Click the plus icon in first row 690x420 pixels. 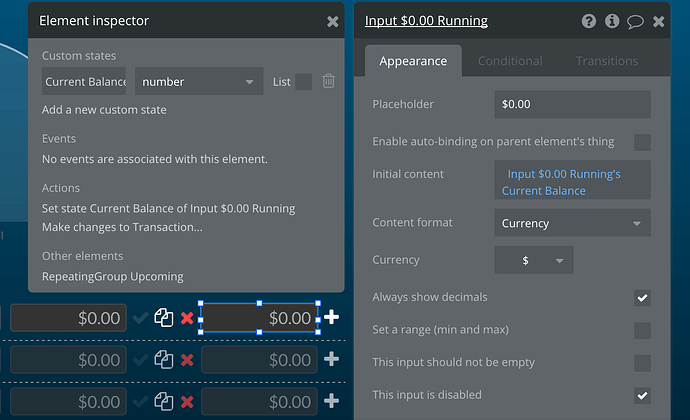332,318
